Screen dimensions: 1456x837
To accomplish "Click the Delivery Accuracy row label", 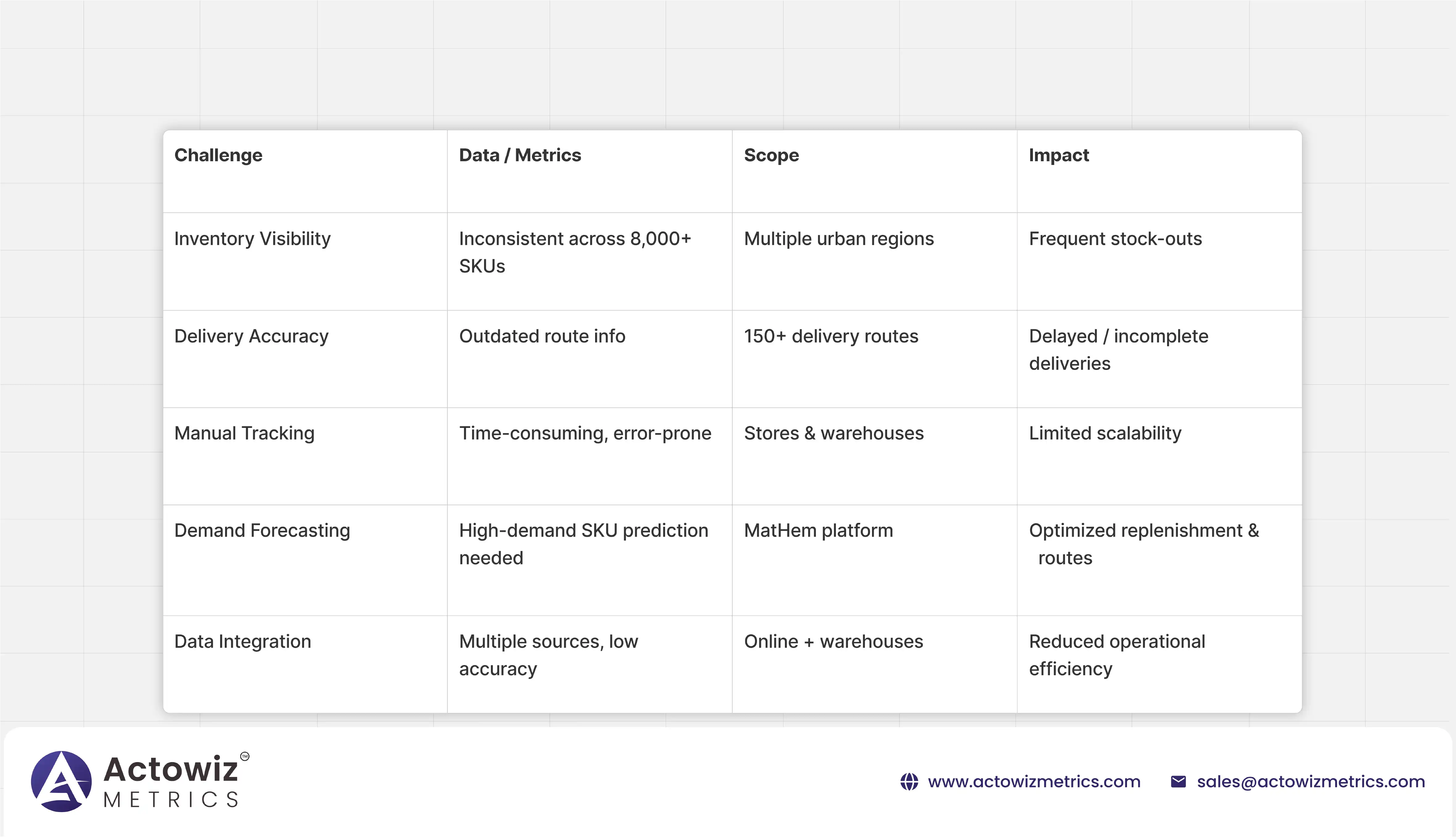I will tap(251, 336).
